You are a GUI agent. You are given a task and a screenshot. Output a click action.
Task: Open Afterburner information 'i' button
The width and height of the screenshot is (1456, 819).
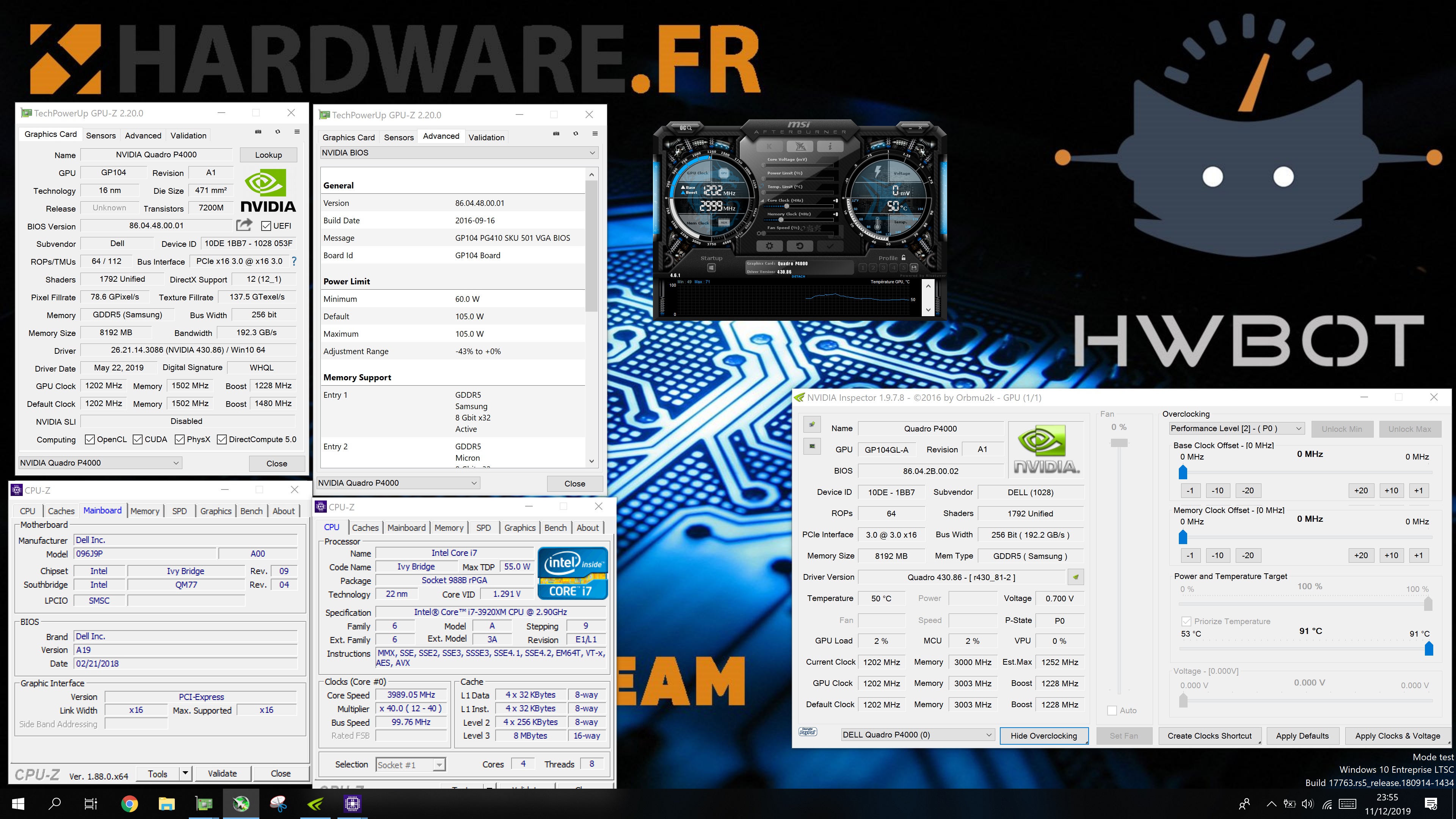click(830, 146)
